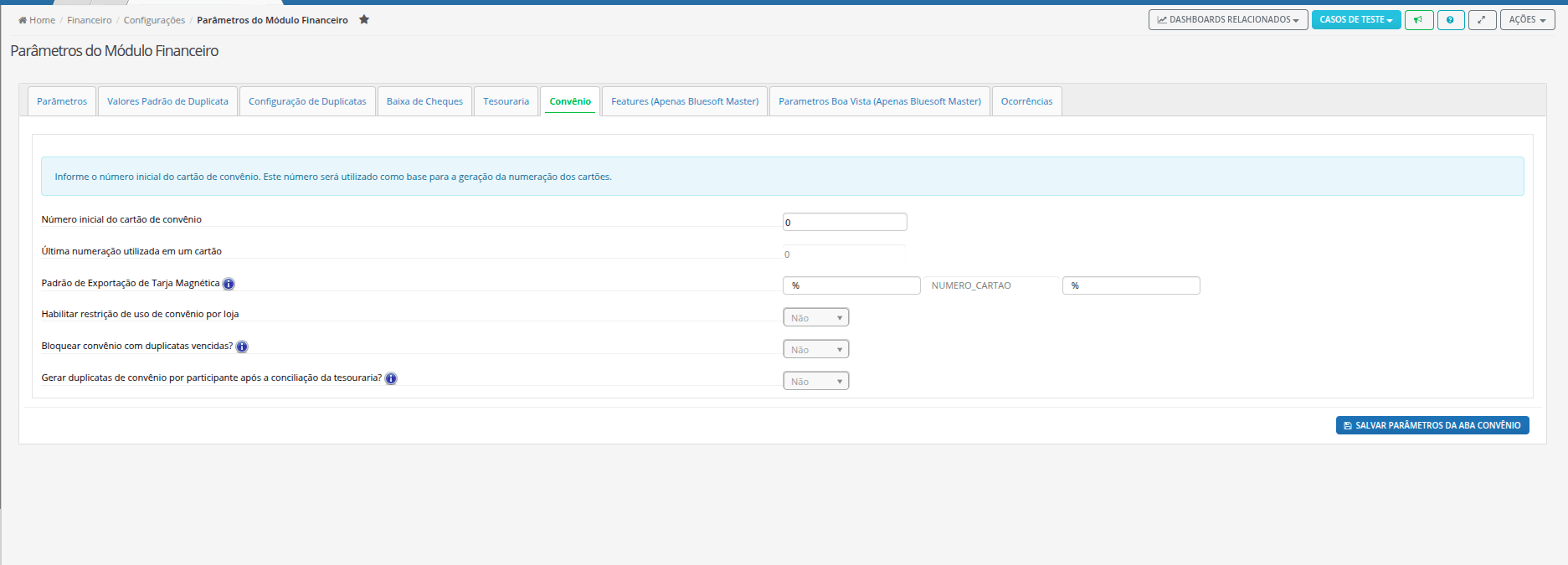1568x565 pixels.
Task: Open the Gerar duplicatas por participante dropdown
Action: 816,381
